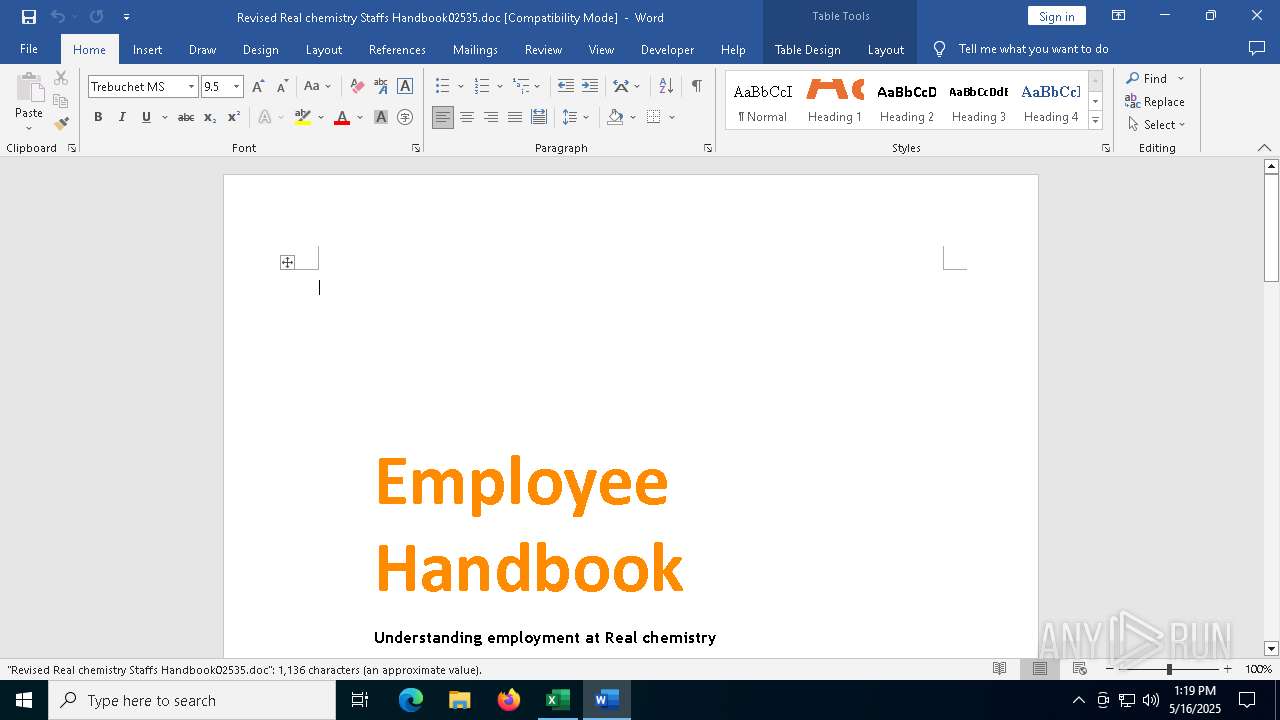This screenshot has width=1280, height=720.
Task: Launch Firefox from the taskbar
Action: (x=509, y=700)
